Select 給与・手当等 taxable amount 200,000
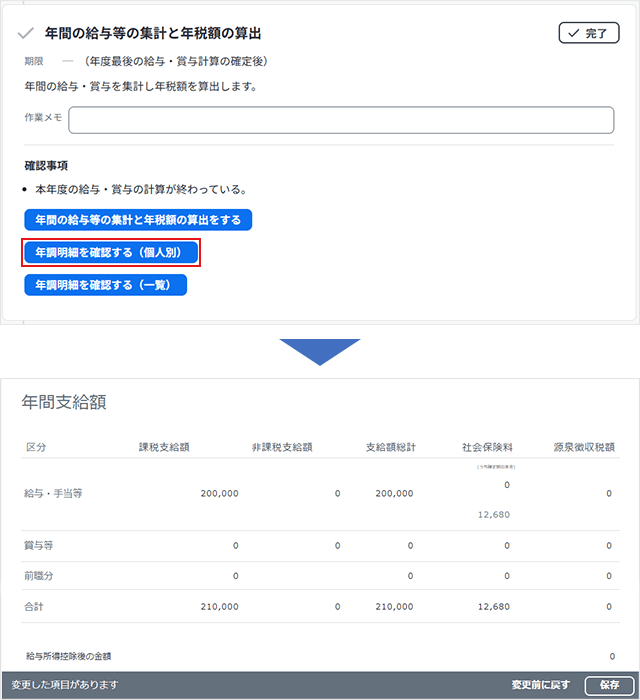 [x=218, y=494]
